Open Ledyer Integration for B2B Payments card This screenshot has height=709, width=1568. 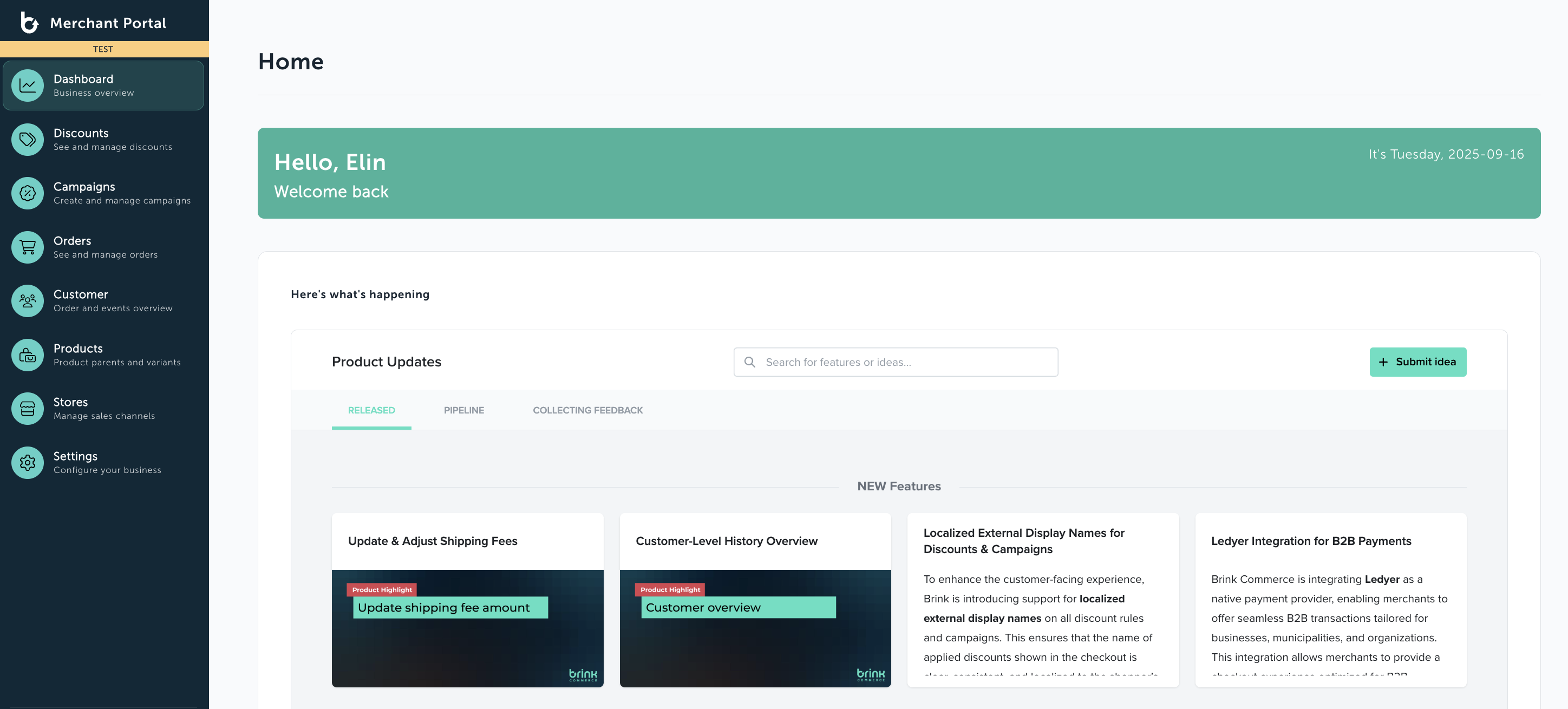tap(1310, 541)
